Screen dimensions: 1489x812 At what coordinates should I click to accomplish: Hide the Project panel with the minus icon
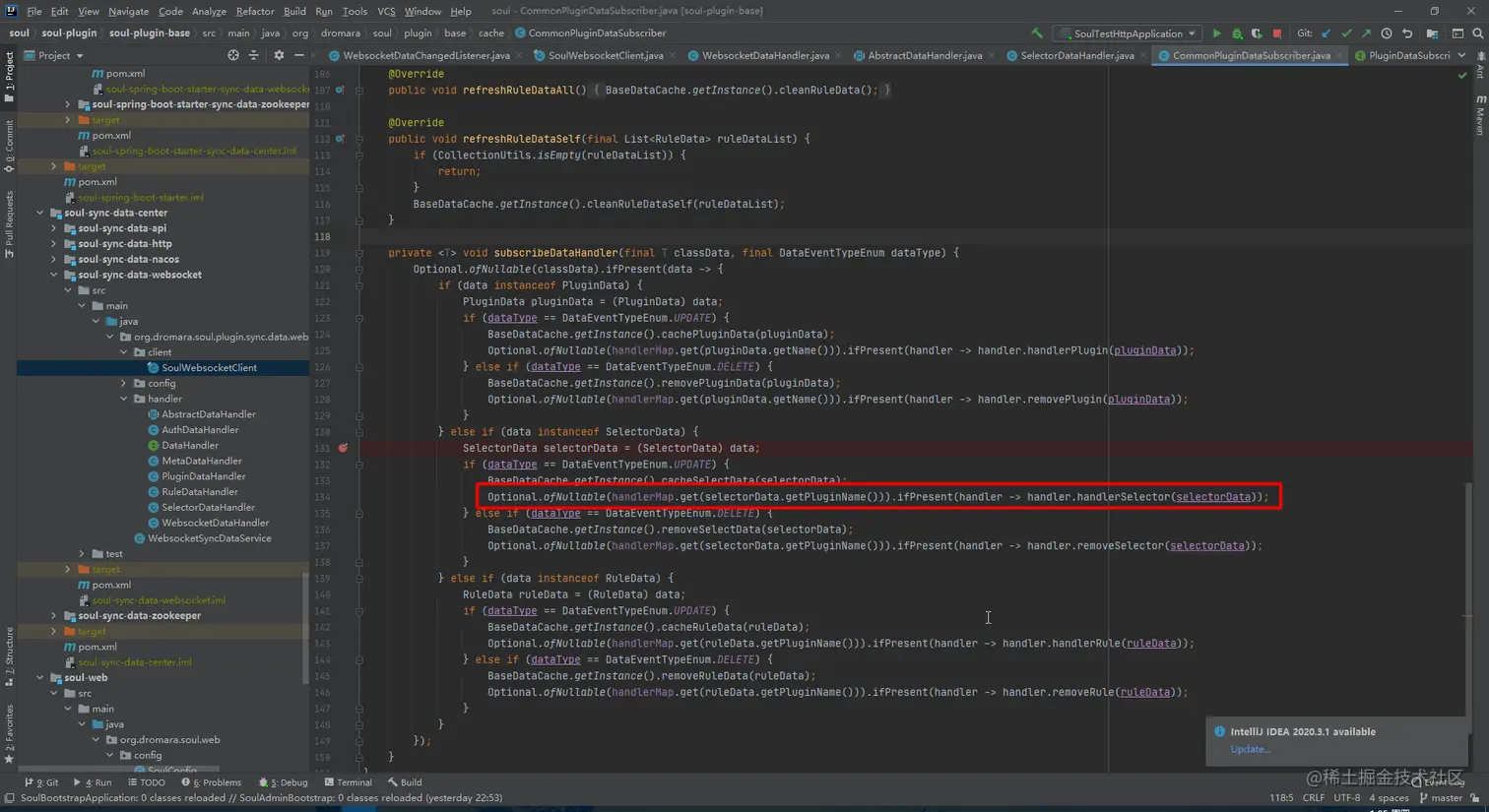[x=298, y=56]
